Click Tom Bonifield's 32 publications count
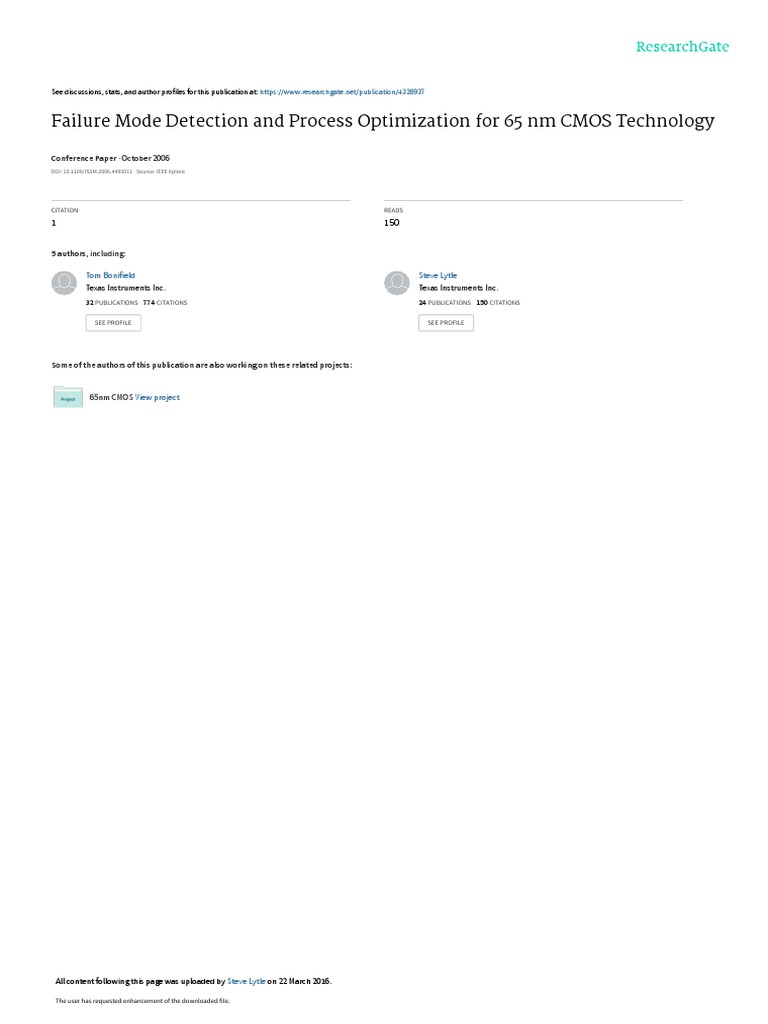This screenshot has width=768, height=1024. click(x=112, y=303)
